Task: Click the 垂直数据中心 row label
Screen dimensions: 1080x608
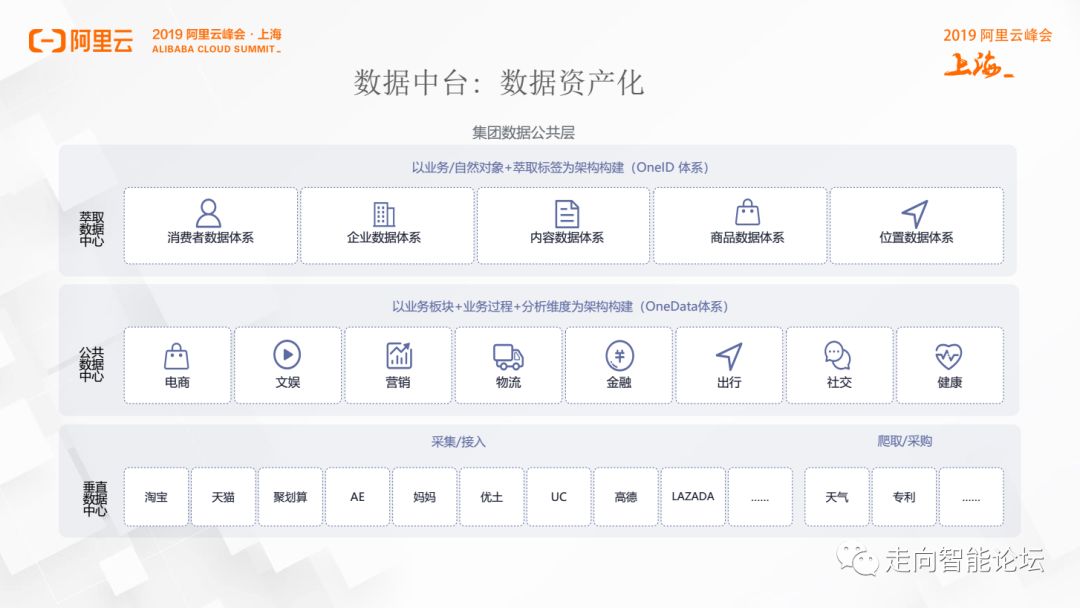Action: (x=94, y=499)
